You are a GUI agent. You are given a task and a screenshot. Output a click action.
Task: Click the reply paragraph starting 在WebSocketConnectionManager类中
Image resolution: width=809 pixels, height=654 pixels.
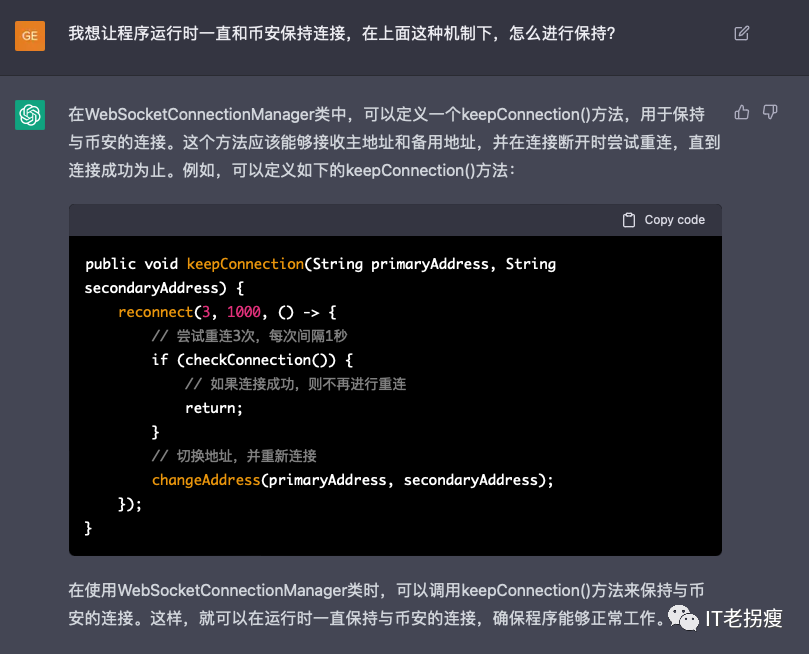tap(394, 142)
